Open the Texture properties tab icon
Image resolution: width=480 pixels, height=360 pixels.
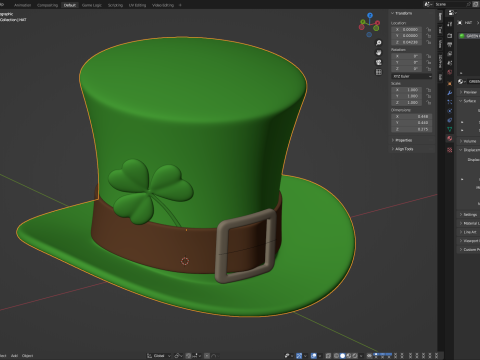pyautogui.click(x=450, y=150)
